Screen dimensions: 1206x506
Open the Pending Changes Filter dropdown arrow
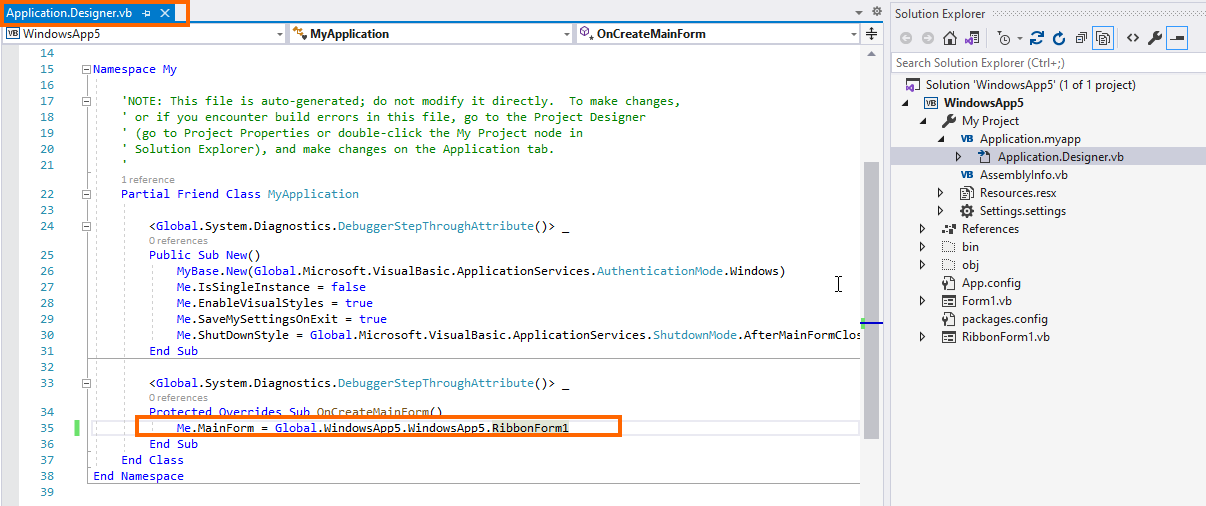(x=1019, y=39)
